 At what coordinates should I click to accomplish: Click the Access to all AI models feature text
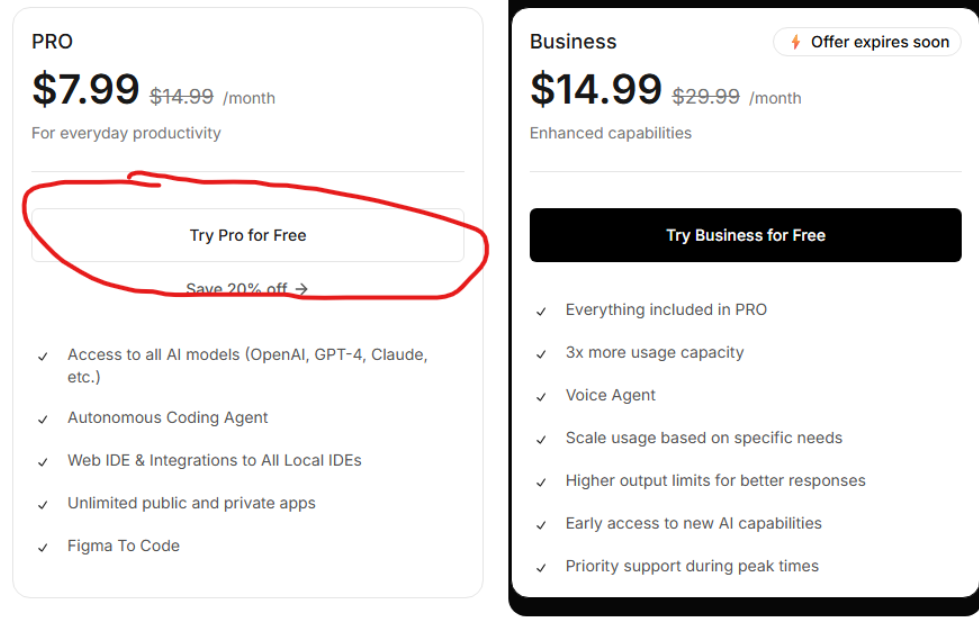click(247, 365)
